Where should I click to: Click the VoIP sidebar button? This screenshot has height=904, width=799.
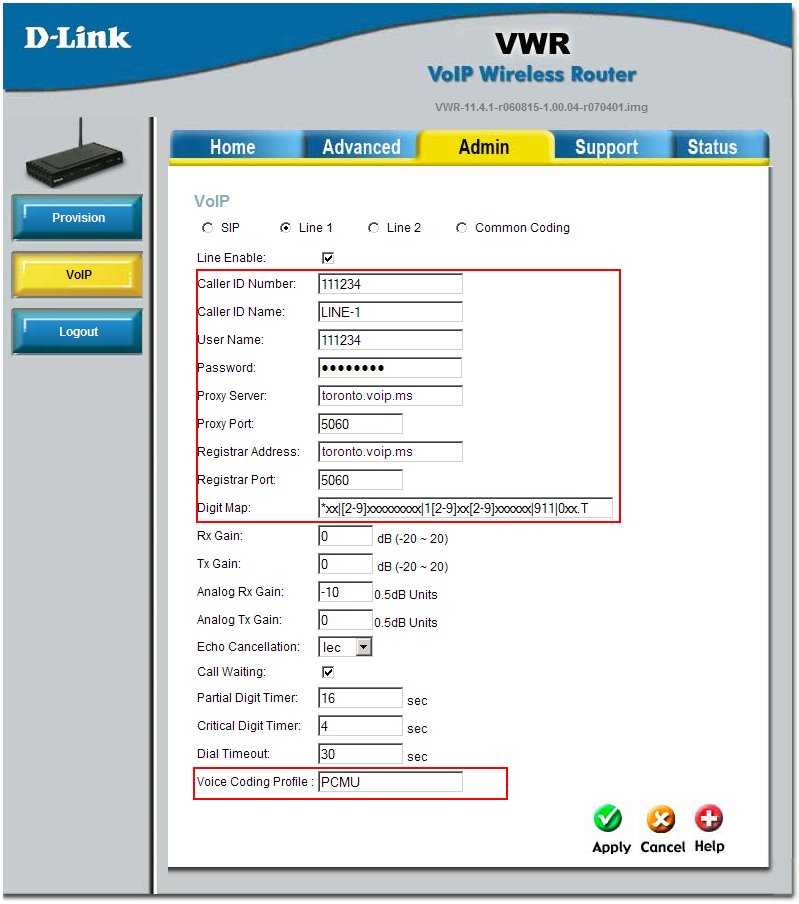pyautogui.click(x=77, y=275)
